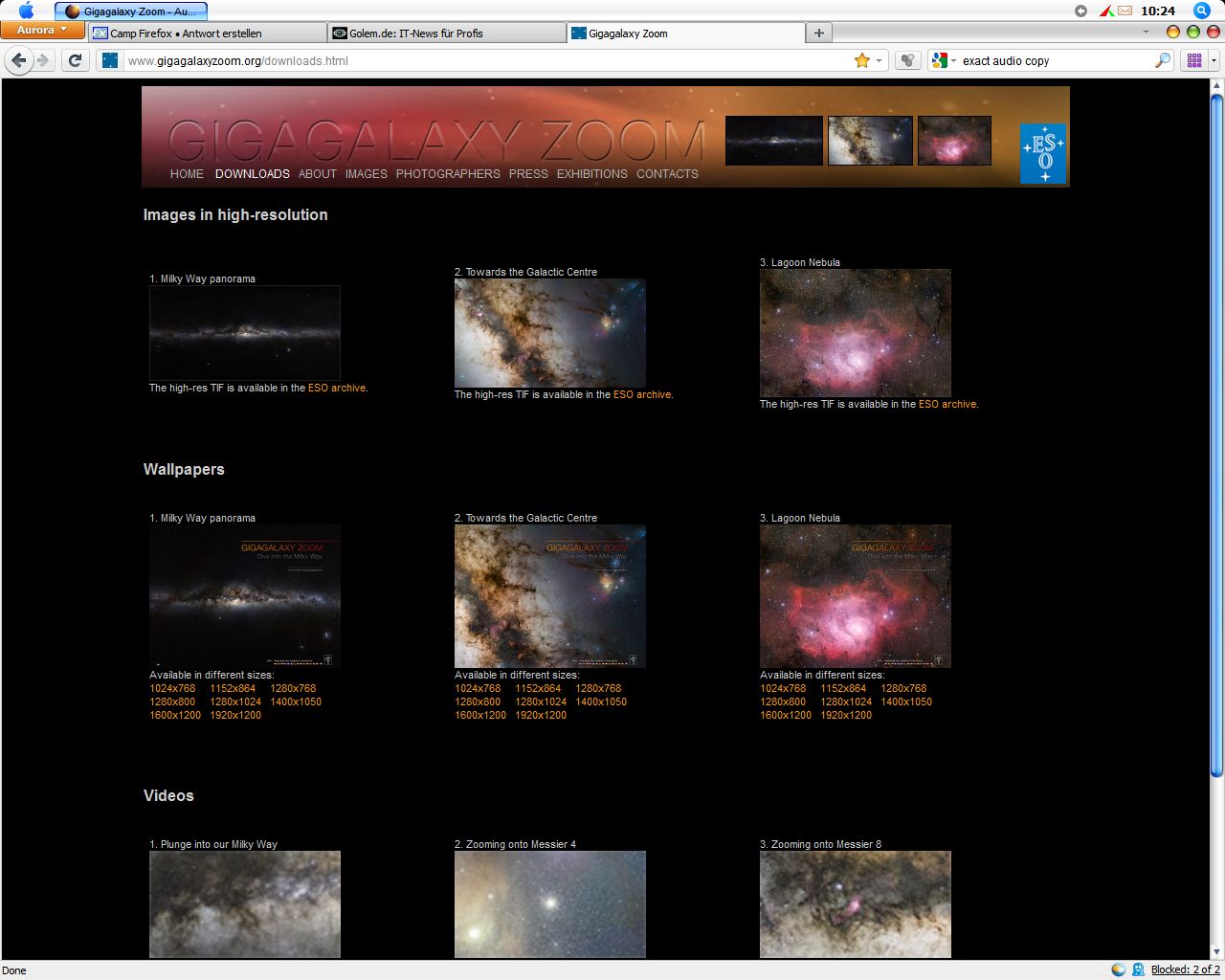Image resolution: width=1225 pixels, height=980 pixels.
Task: Open the high-resolution Milky Way panorama image
Action: click(x=245, y=333)
